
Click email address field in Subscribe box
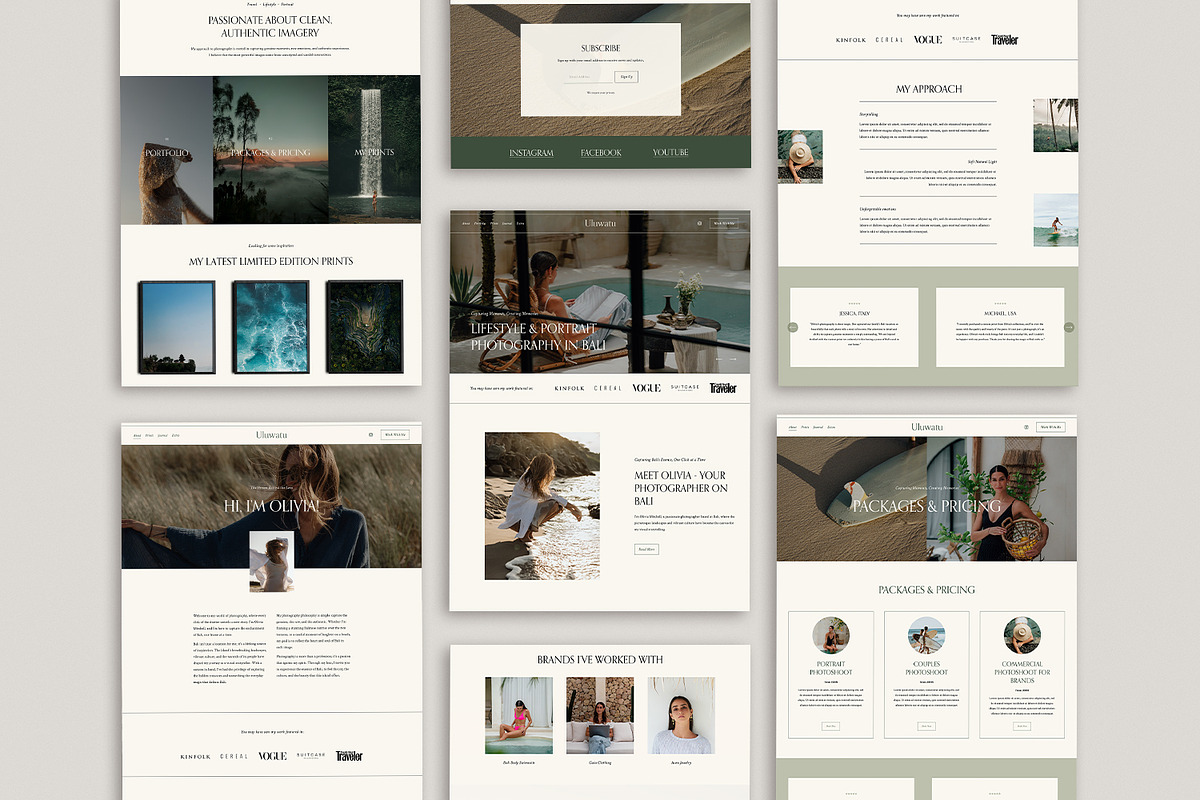tap(586, 77)
